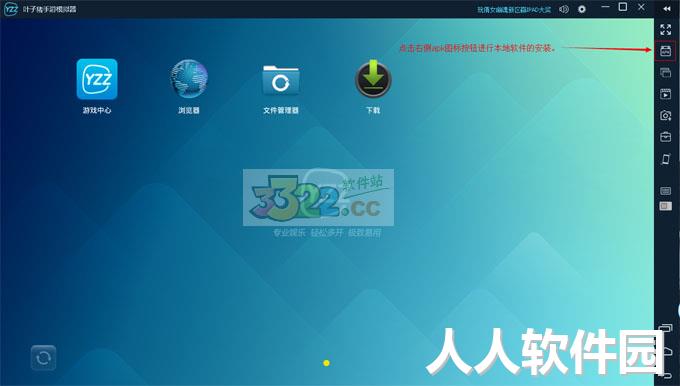The image size is (680, 386).
Task: Mute sound via title bar speaker icon
Action: (563, 9)
